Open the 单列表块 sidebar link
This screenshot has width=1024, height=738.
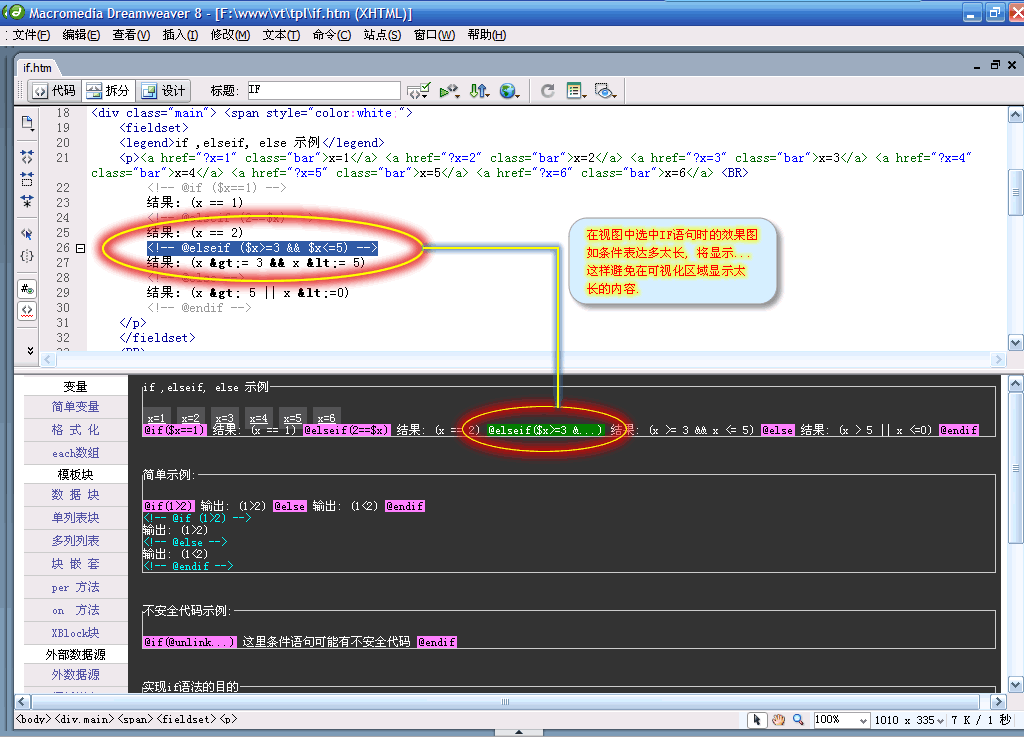[x=76, y=518]
